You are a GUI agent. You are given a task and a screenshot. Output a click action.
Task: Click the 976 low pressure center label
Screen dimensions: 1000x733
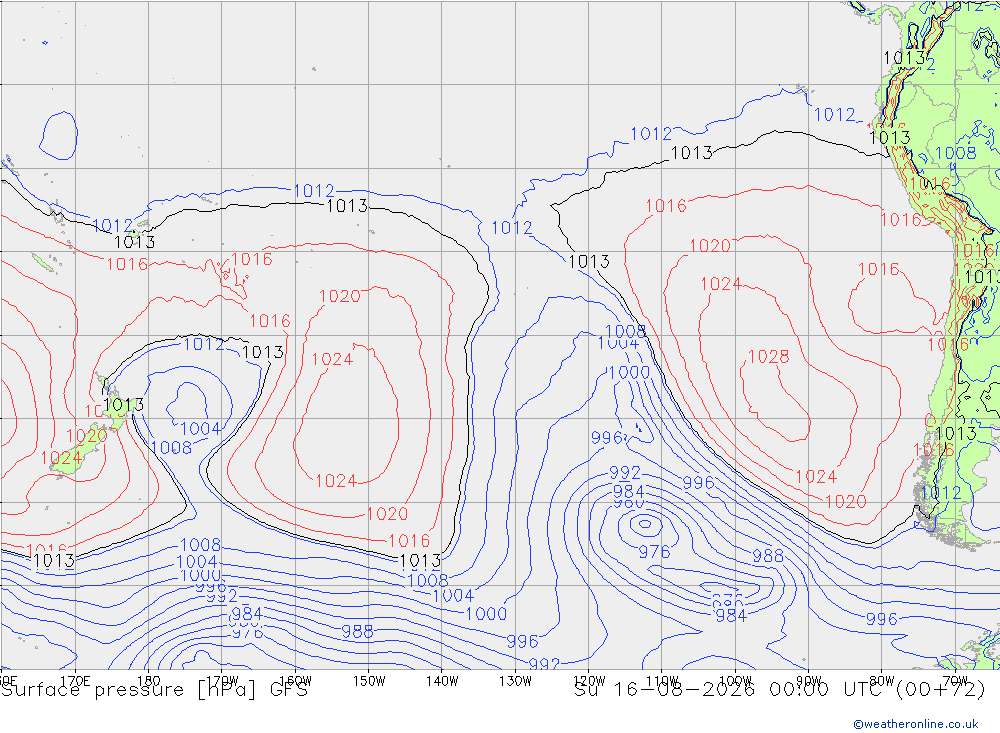(654, 552)
